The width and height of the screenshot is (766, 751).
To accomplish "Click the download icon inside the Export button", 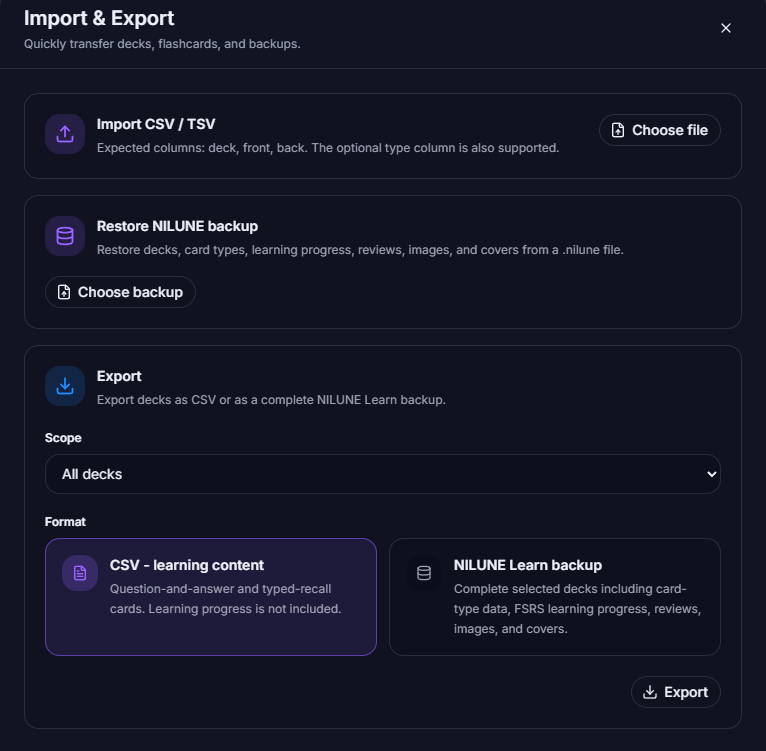I will (x=650, y=692).
